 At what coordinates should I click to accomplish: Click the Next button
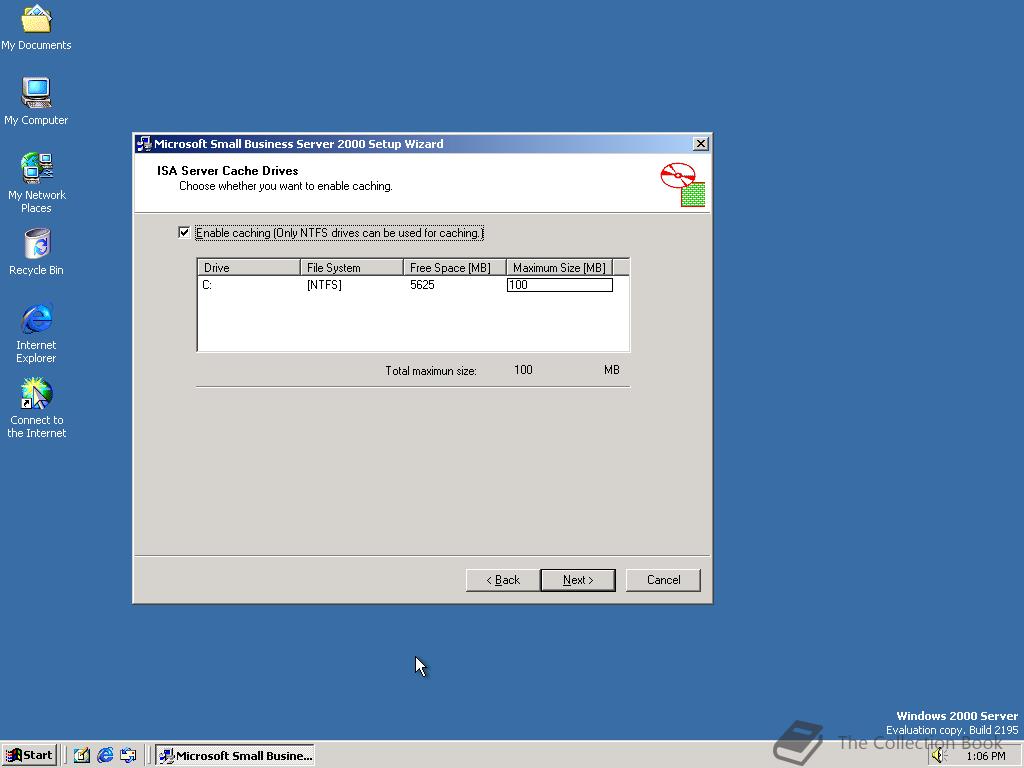pyautogui.click(x=578, y=580)
